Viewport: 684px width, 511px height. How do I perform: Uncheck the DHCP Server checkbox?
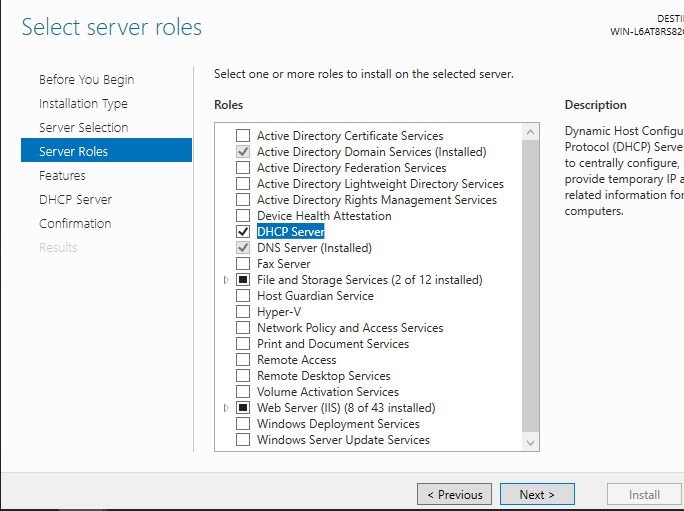(x=243, y=232)
